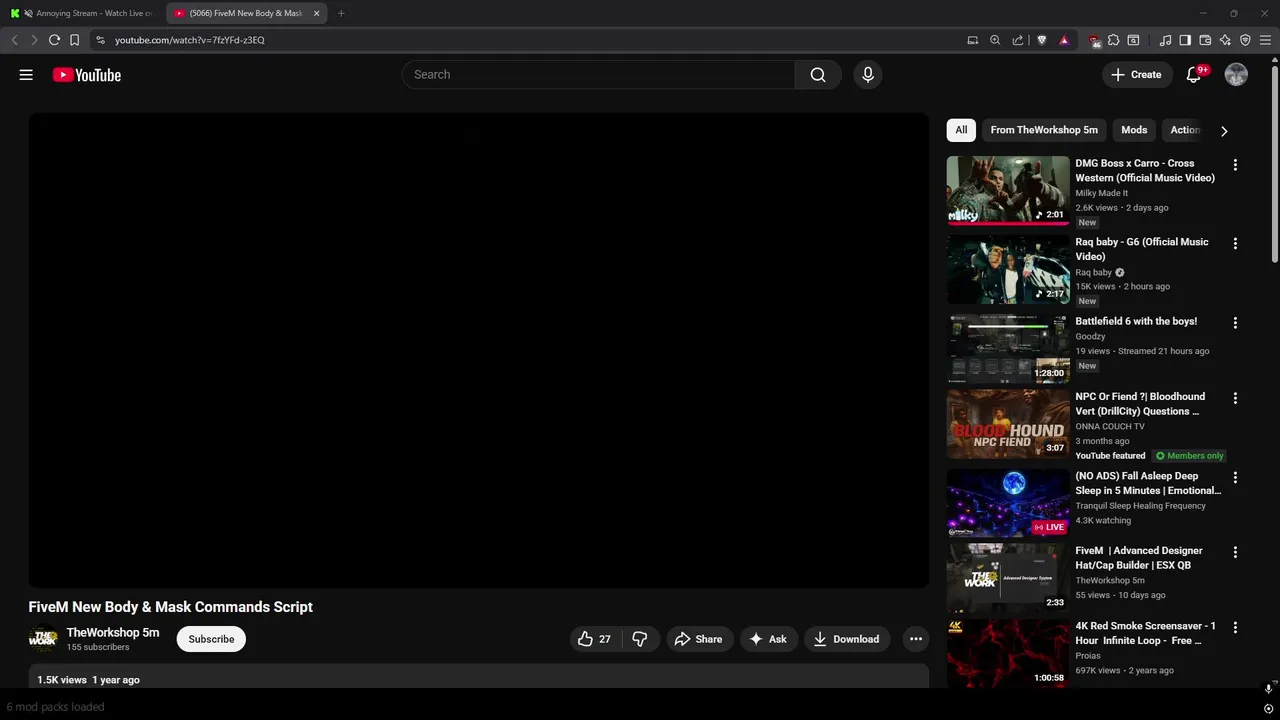Open options for DMG Boss x Carro video
Screen dimensions: 1280x720
[x=1235, y=165]
